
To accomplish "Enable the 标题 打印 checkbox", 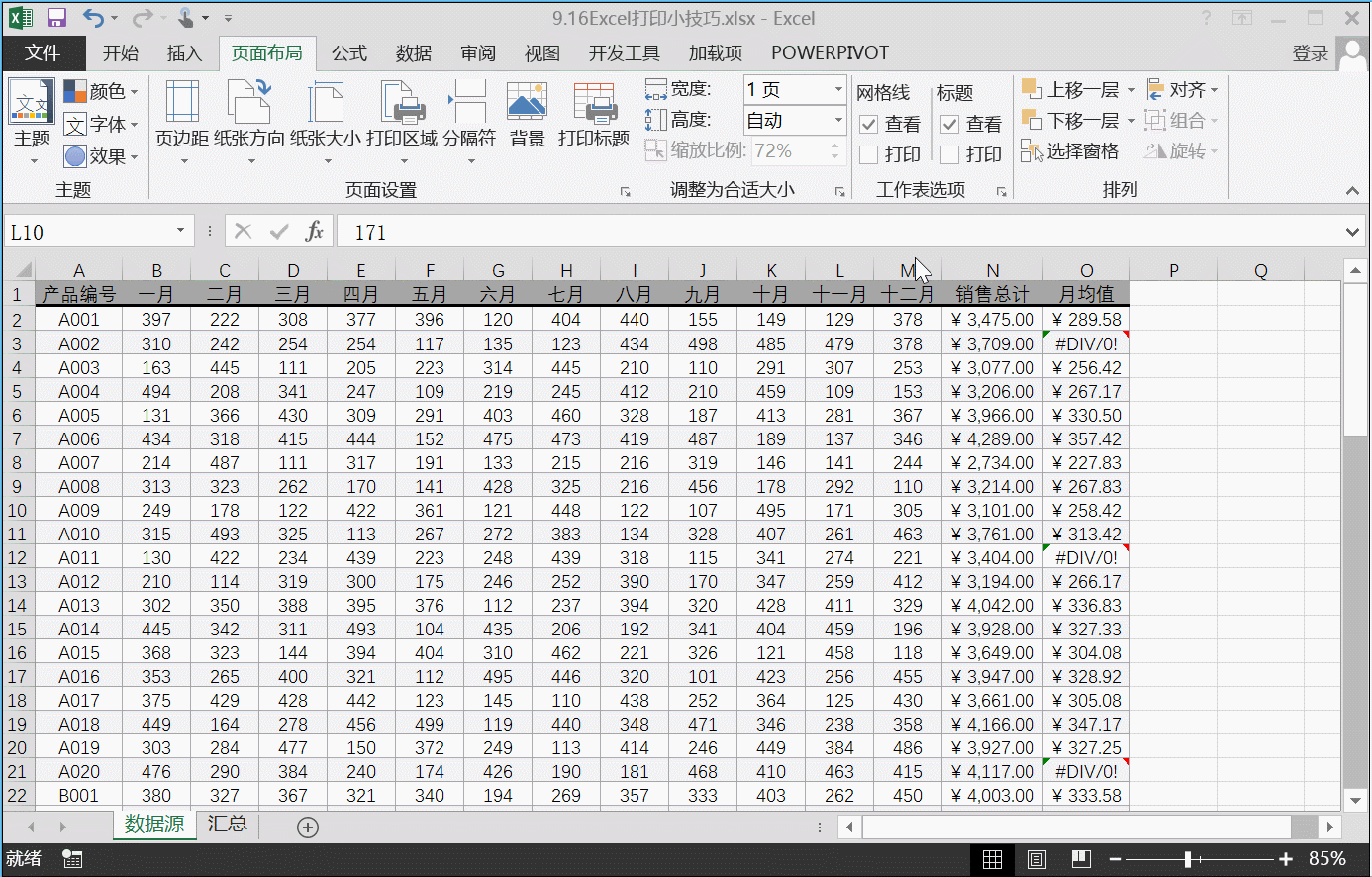I will [x=950, y=154].
